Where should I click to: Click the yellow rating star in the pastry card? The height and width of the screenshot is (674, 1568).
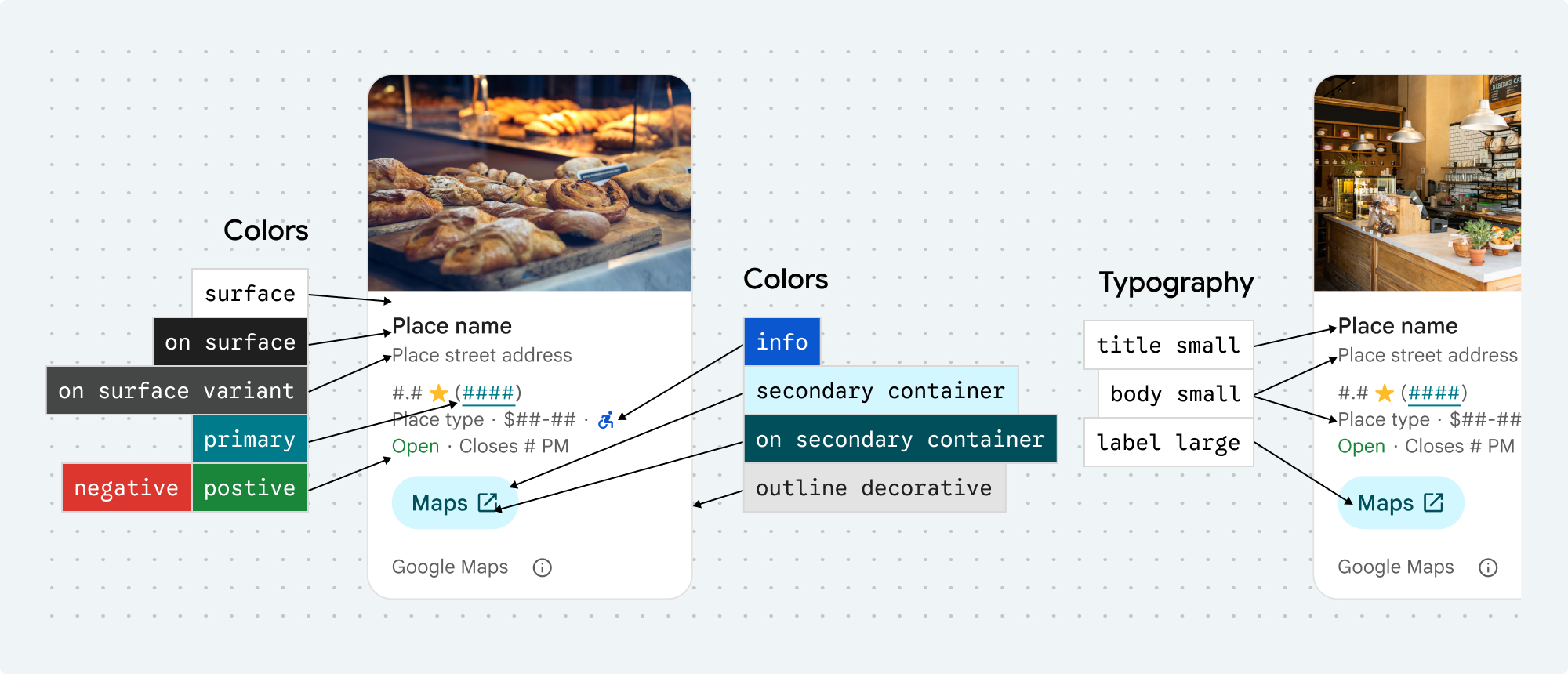tap(439, 393)
